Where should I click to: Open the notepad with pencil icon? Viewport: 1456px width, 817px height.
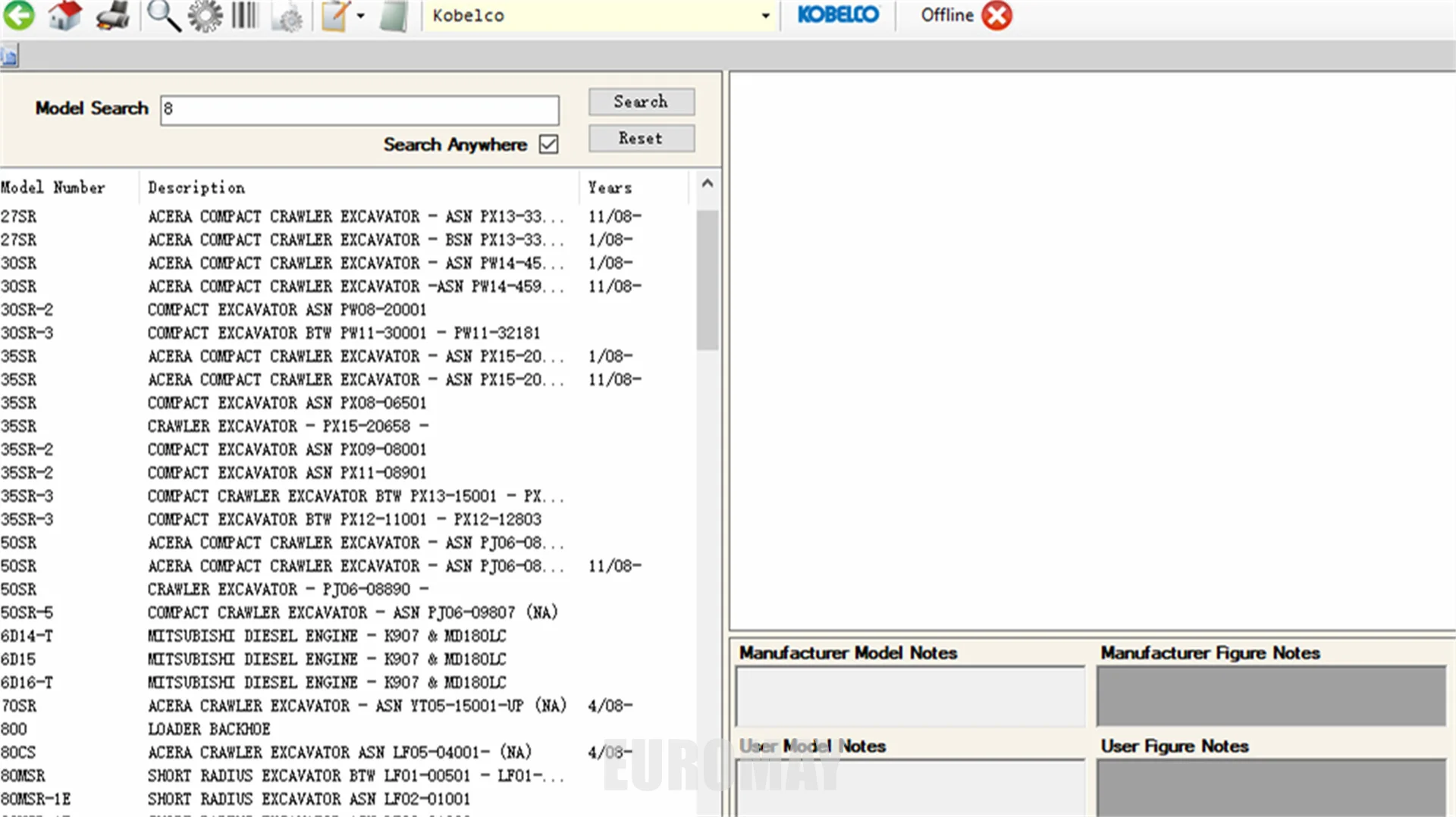[x=334, y=15]
